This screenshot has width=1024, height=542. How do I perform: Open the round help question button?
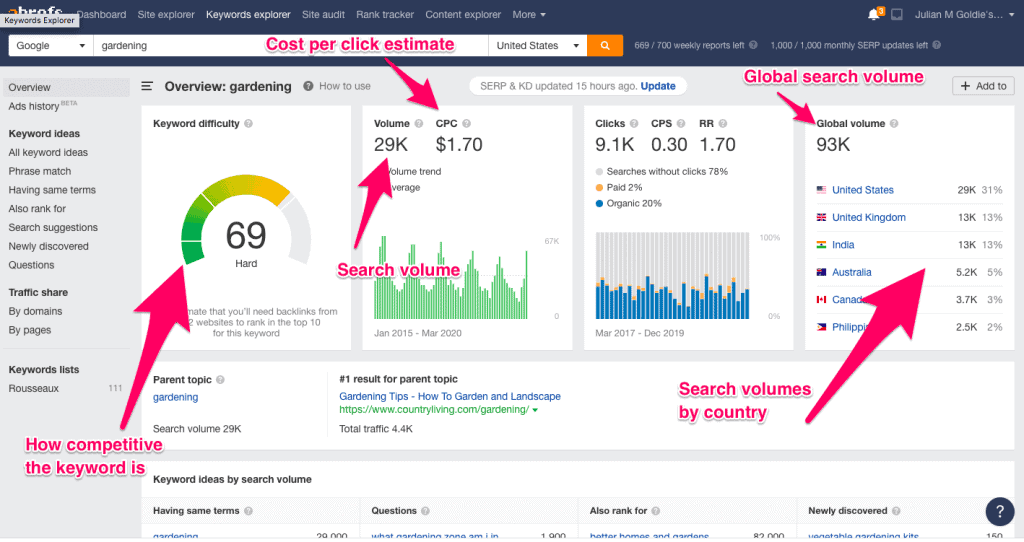coord(1000,512)
